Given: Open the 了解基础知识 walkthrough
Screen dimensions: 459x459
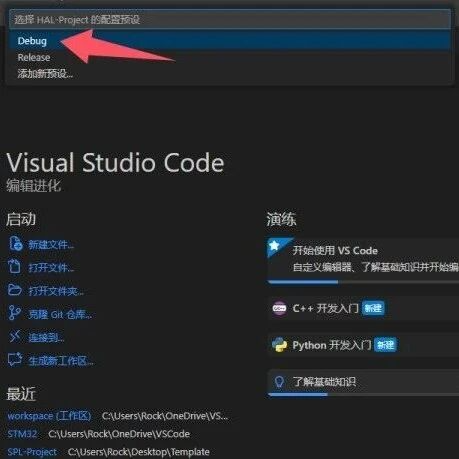Looking at the screenshot, I should (363, 382).
